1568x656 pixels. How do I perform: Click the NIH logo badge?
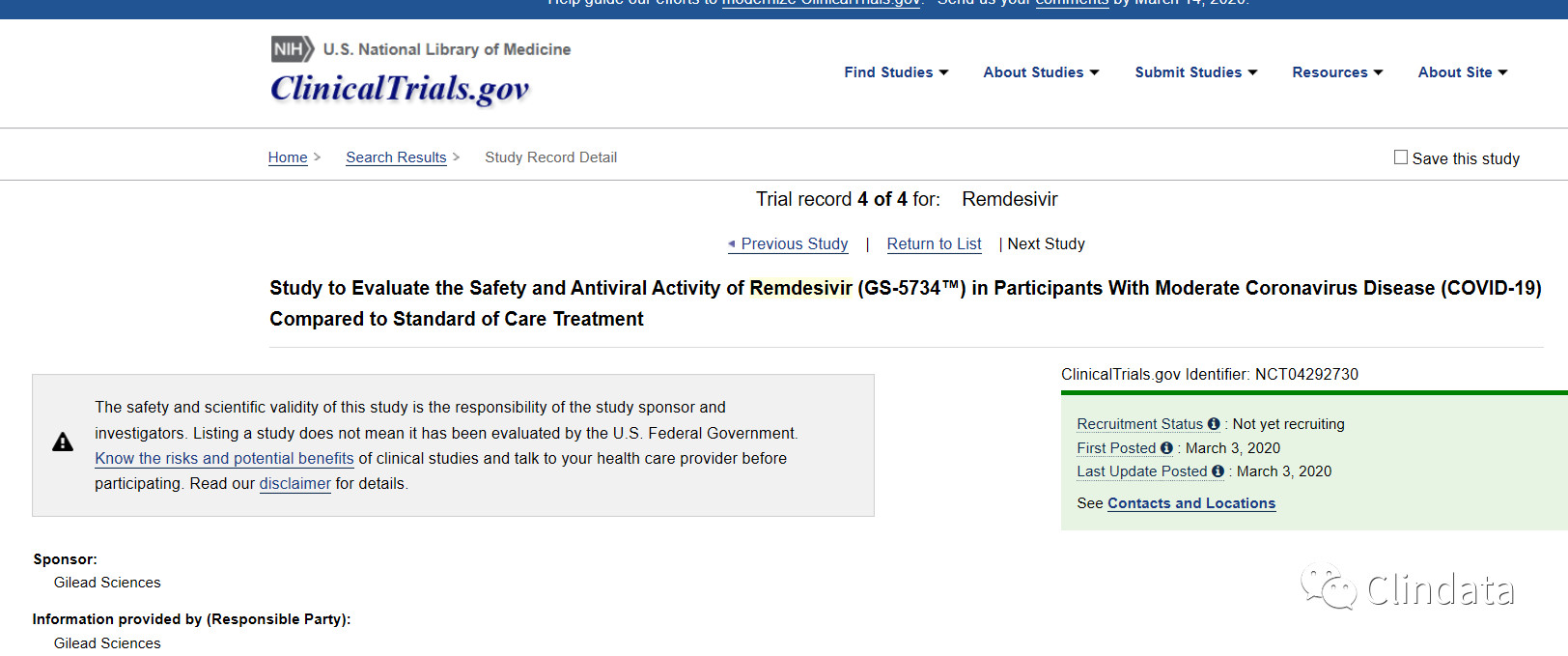click(x=292, y=49)
